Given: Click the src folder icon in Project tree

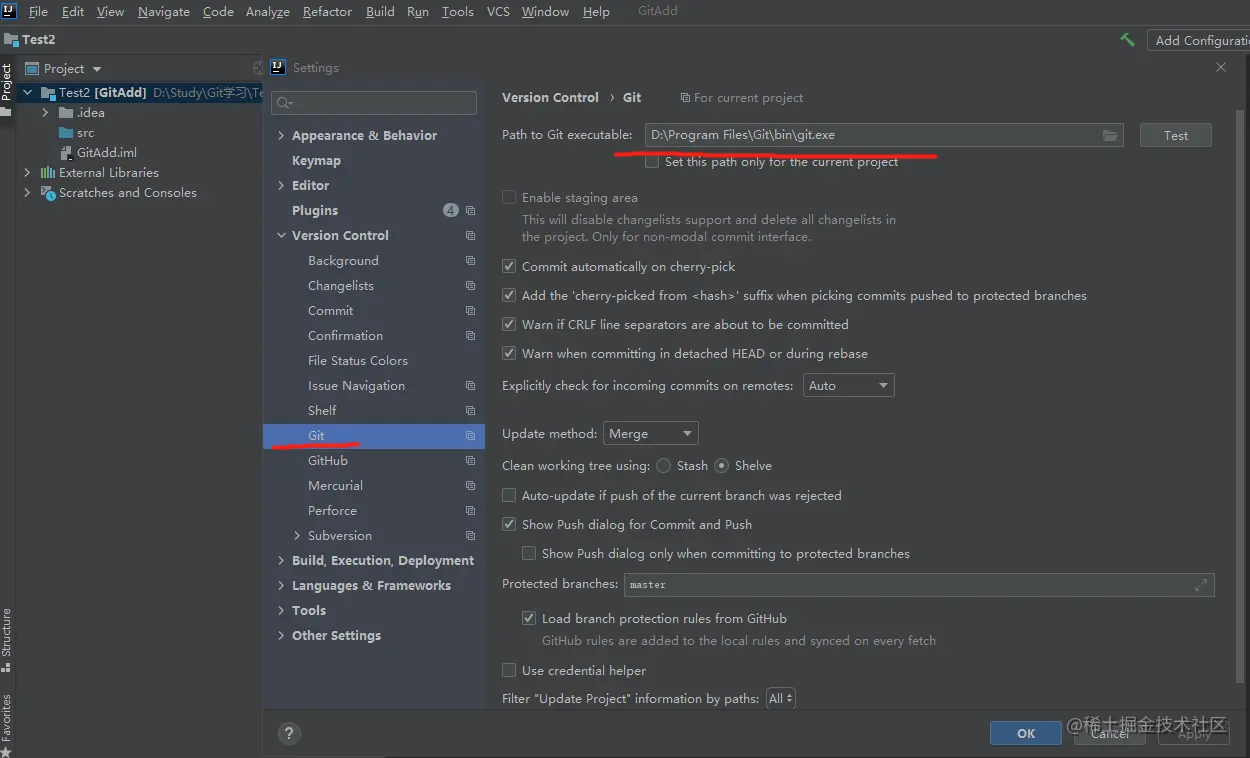Looking at the screenshot, I should [x=66, y=133].
